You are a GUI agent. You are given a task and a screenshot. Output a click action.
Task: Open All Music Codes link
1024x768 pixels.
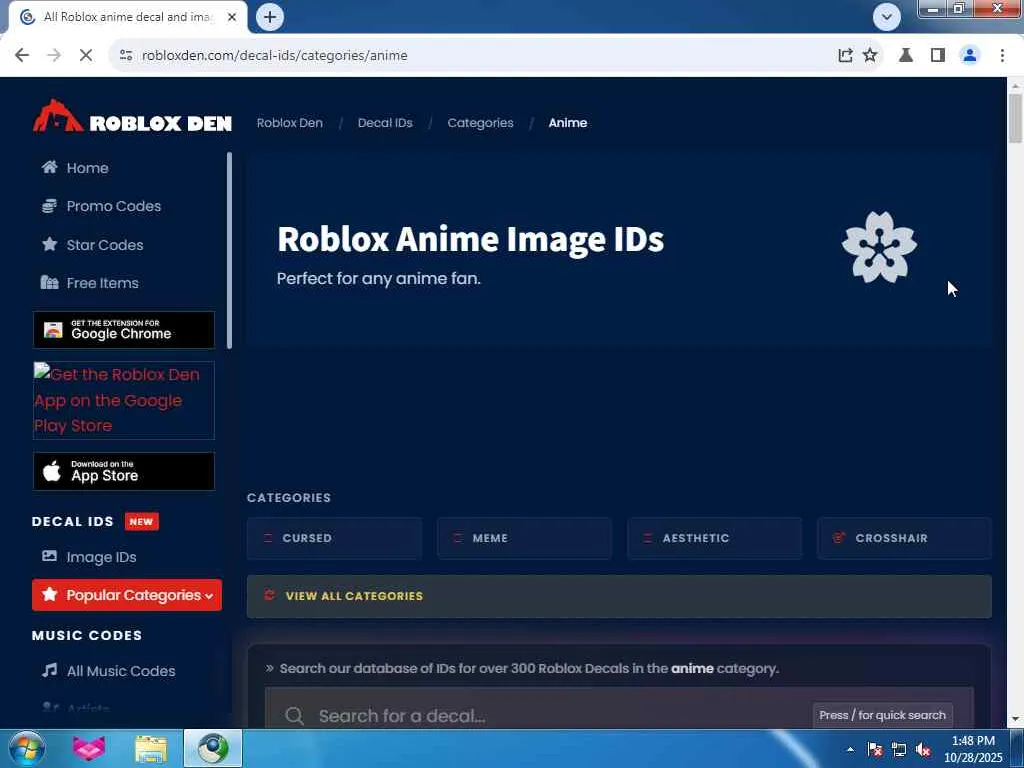121,671
